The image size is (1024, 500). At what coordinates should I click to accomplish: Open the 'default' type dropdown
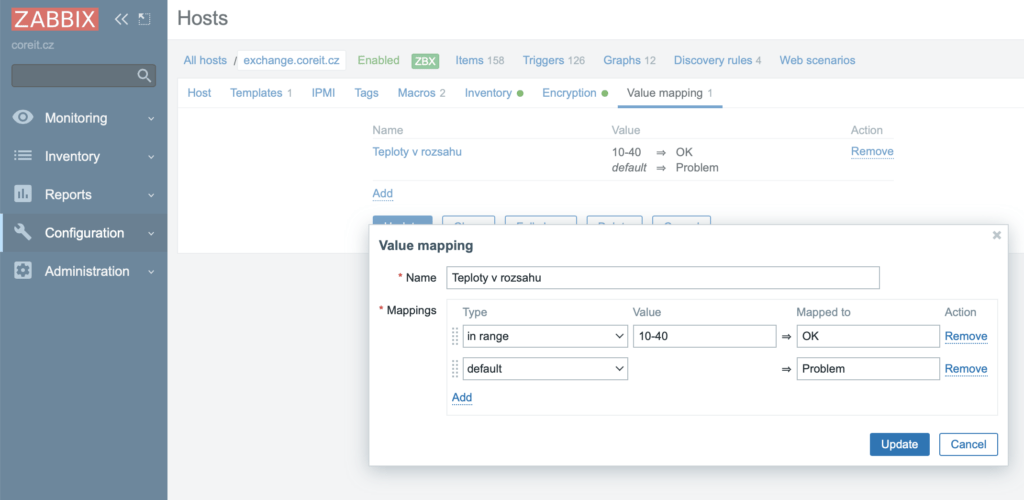pos(545,369)
